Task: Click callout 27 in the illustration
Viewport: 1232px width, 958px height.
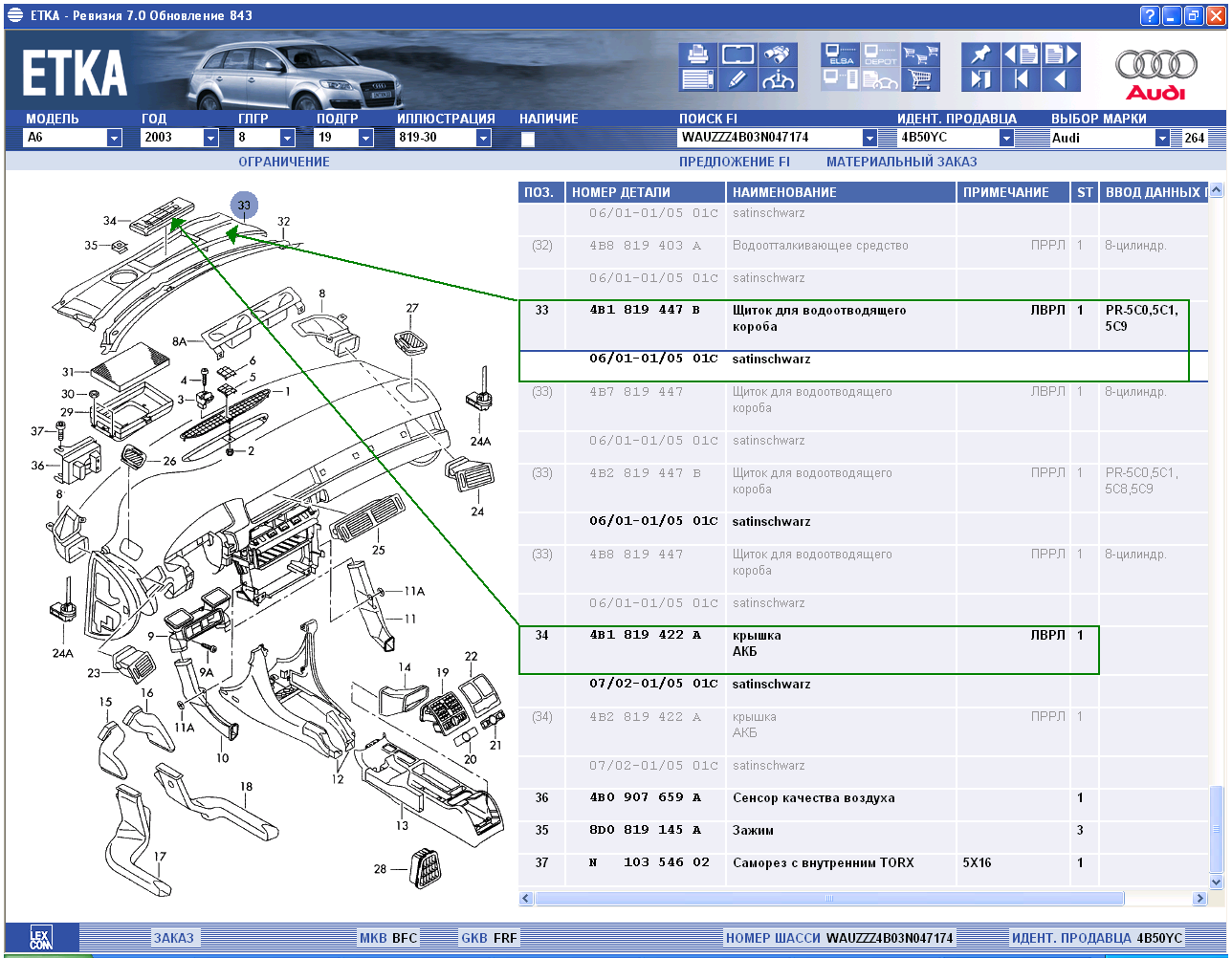Action: coord(412,308)
